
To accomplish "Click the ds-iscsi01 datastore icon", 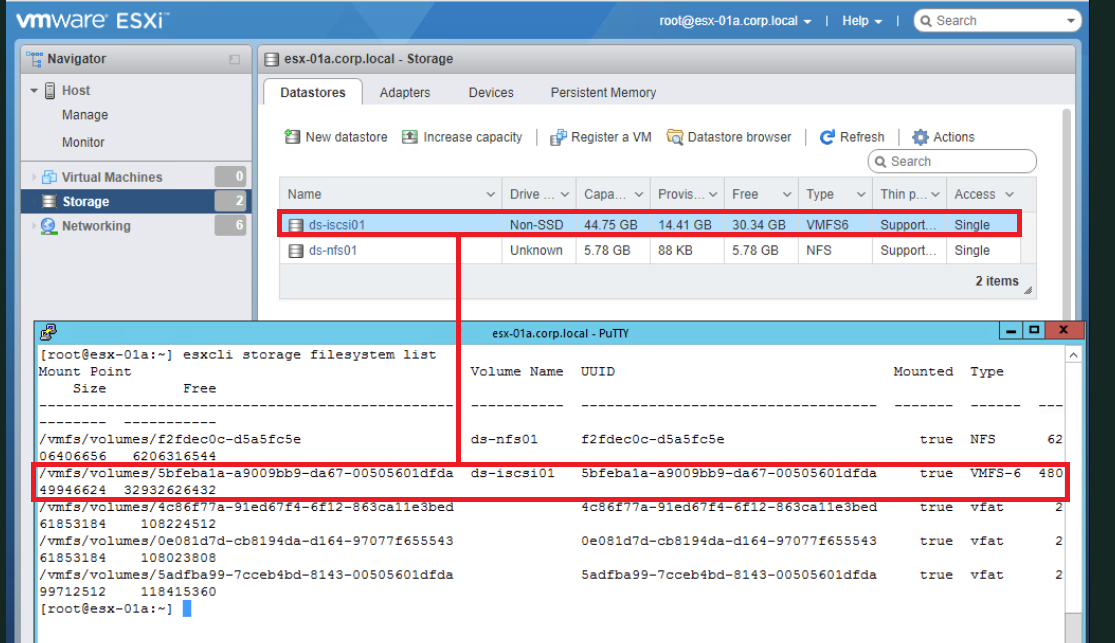I will pyautogui.click(x=296, y=225).
